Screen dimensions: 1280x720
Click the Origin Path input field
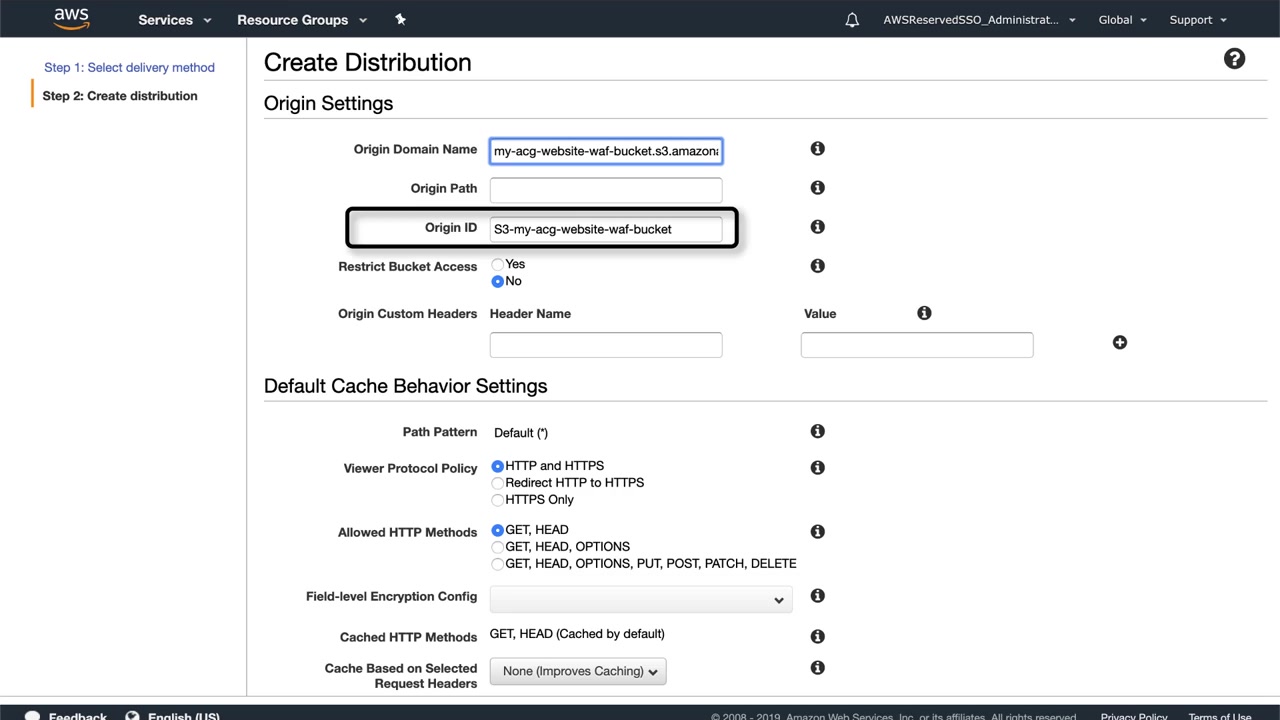tap(605, 189)
